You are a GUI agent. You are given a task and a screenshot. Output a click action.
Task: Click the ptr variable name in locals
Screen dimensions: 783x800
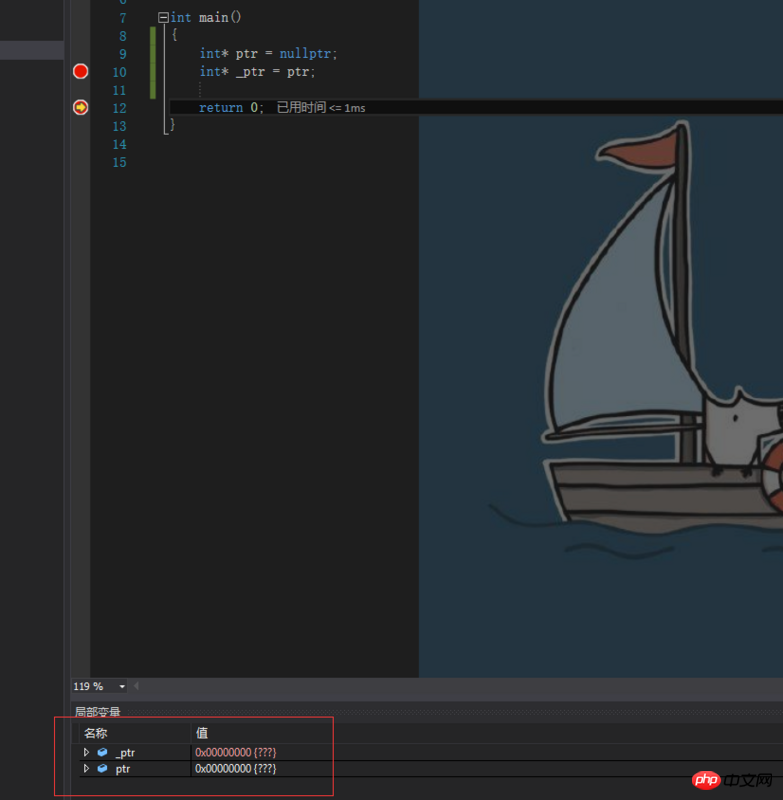[x=122, y=769]
